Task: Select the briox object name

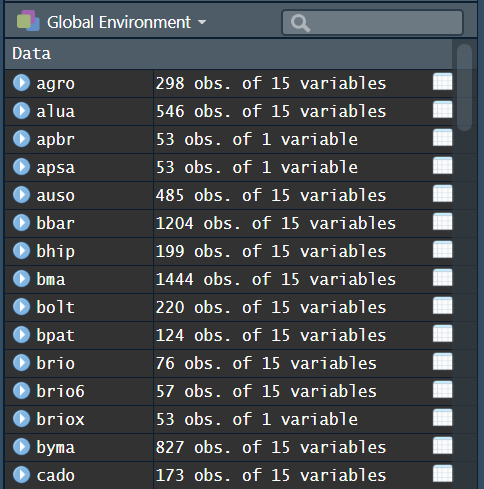Action: pyautogui.click(x=60, y=419)
